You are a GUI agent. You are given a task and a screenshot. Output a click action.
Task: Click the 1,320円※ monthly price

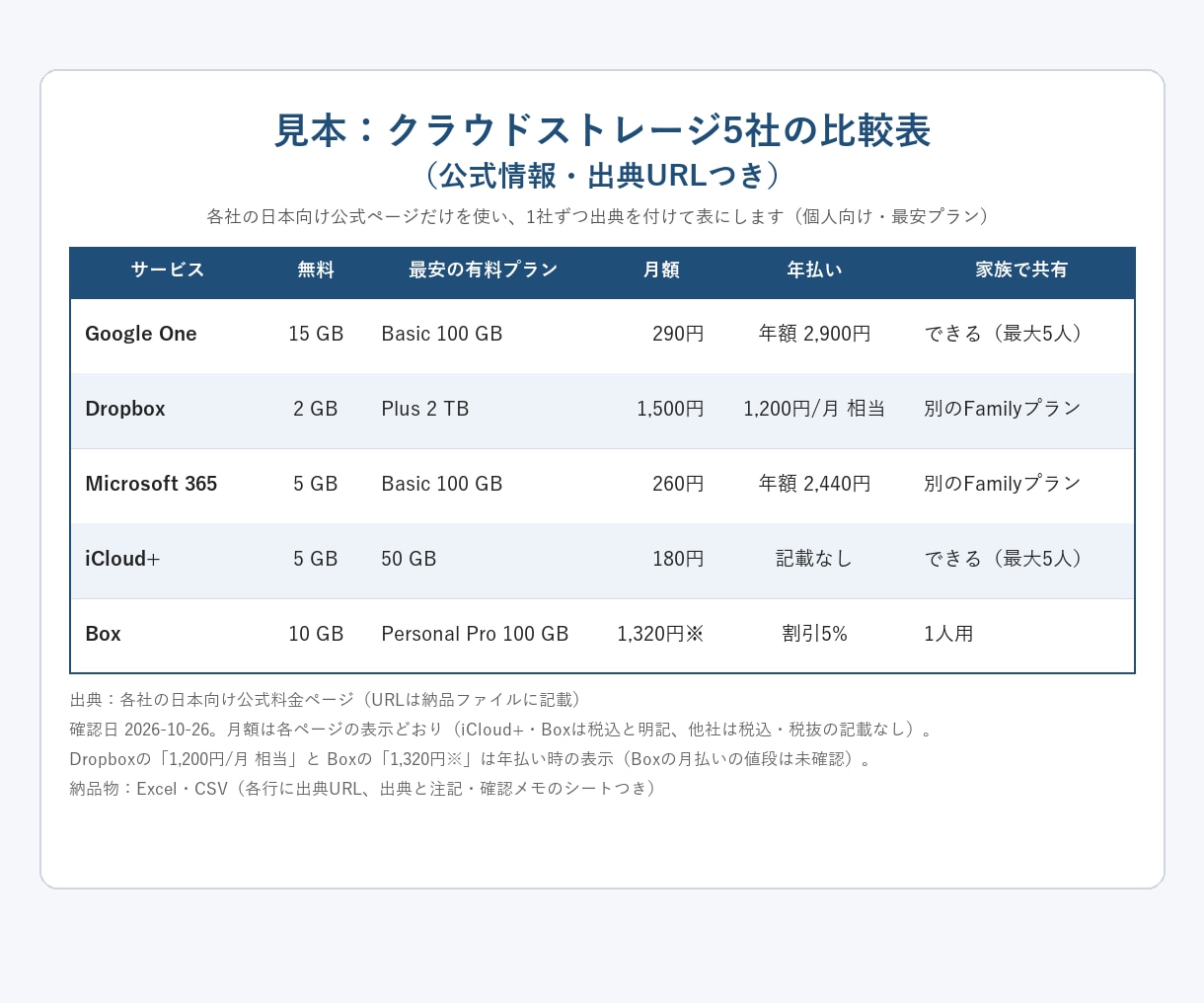[x=660, y=634]
